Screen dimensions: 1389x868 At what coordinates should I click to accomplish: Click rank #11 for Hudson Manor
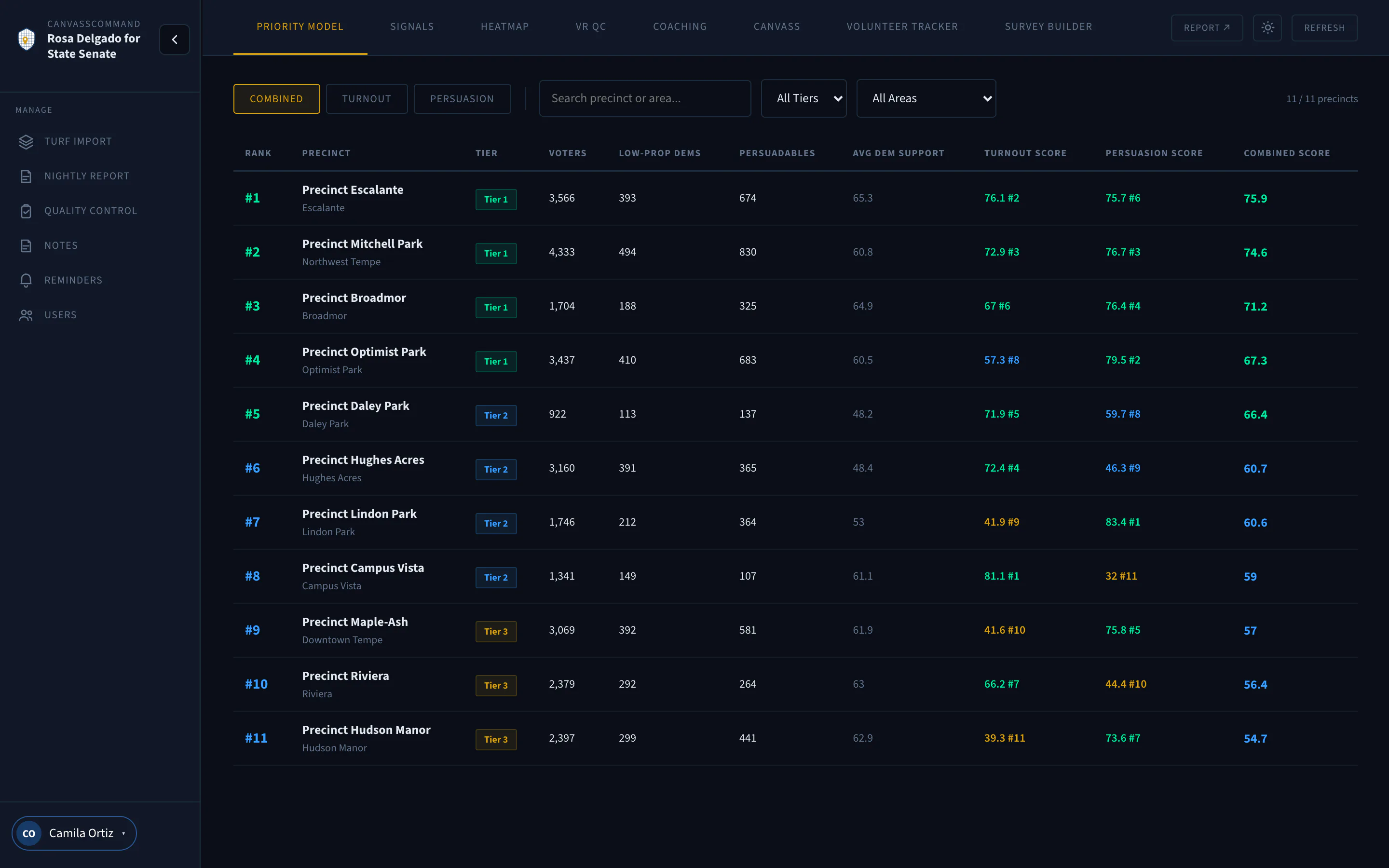coord(256,738)
